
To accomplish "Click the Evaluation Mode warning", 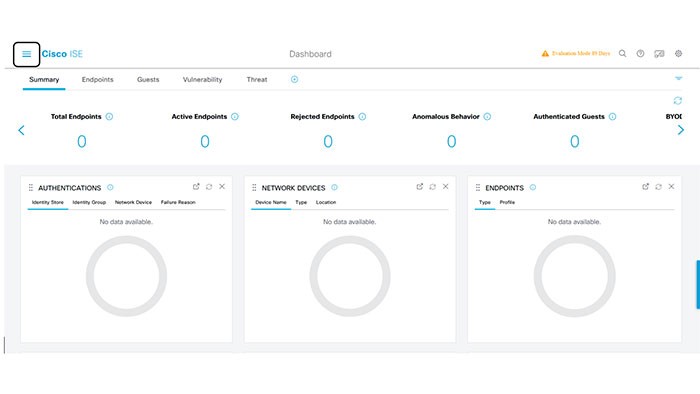I will (575, 54).
